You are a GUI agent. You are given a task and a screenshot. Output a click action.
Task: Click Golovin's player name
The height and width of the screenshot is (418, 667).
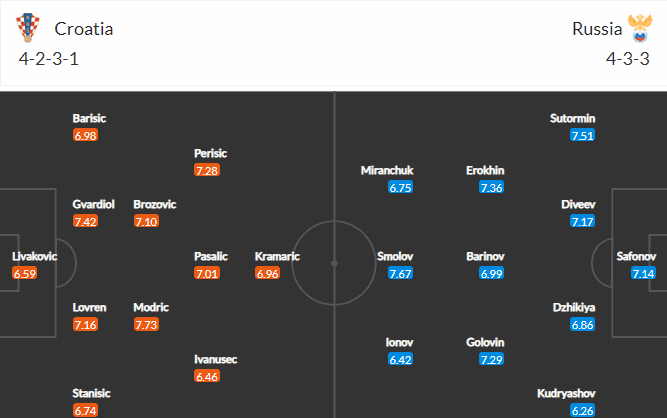pyautogui.click(x=485, y=342)
